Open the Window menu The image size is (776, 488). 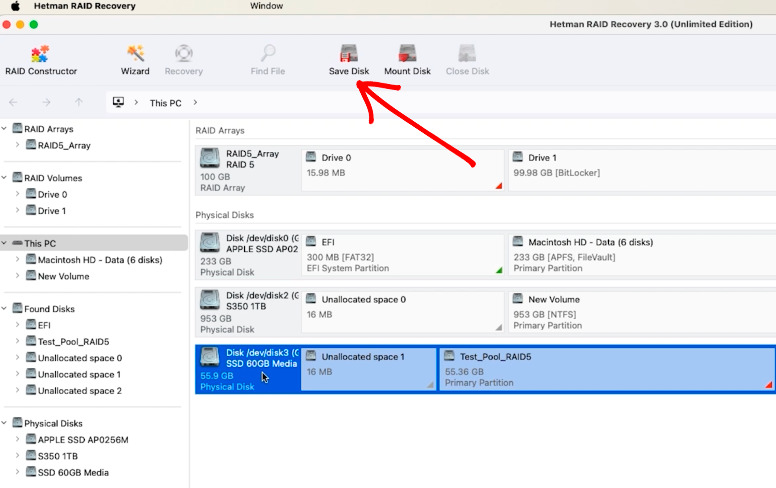pyautogui.click(x=266, y=6)
